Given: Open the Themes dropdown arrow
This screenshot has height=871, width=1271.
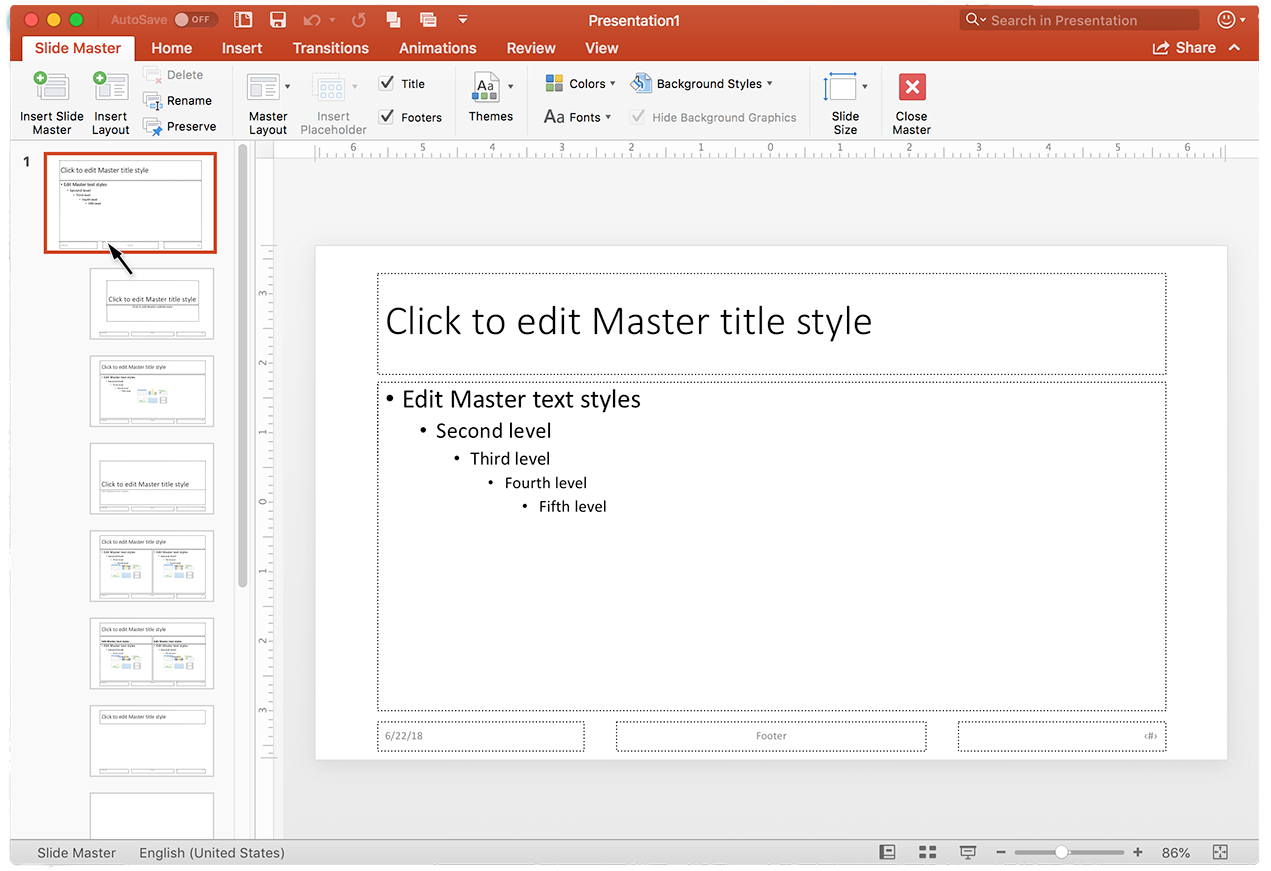Looking at the screenshot, I should [511, 87].
